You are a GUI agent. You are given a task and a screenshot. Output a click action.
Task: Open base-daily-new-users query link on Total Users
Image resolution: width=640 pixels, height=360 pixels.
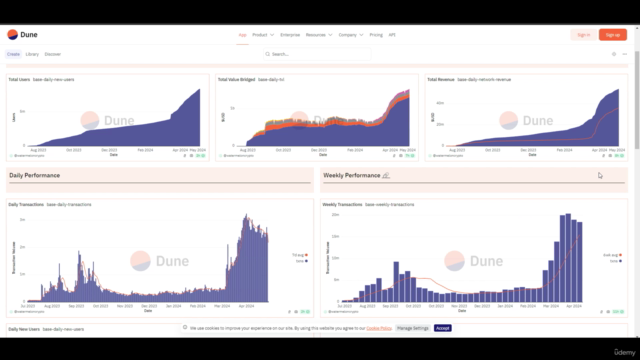coord(53,80)
